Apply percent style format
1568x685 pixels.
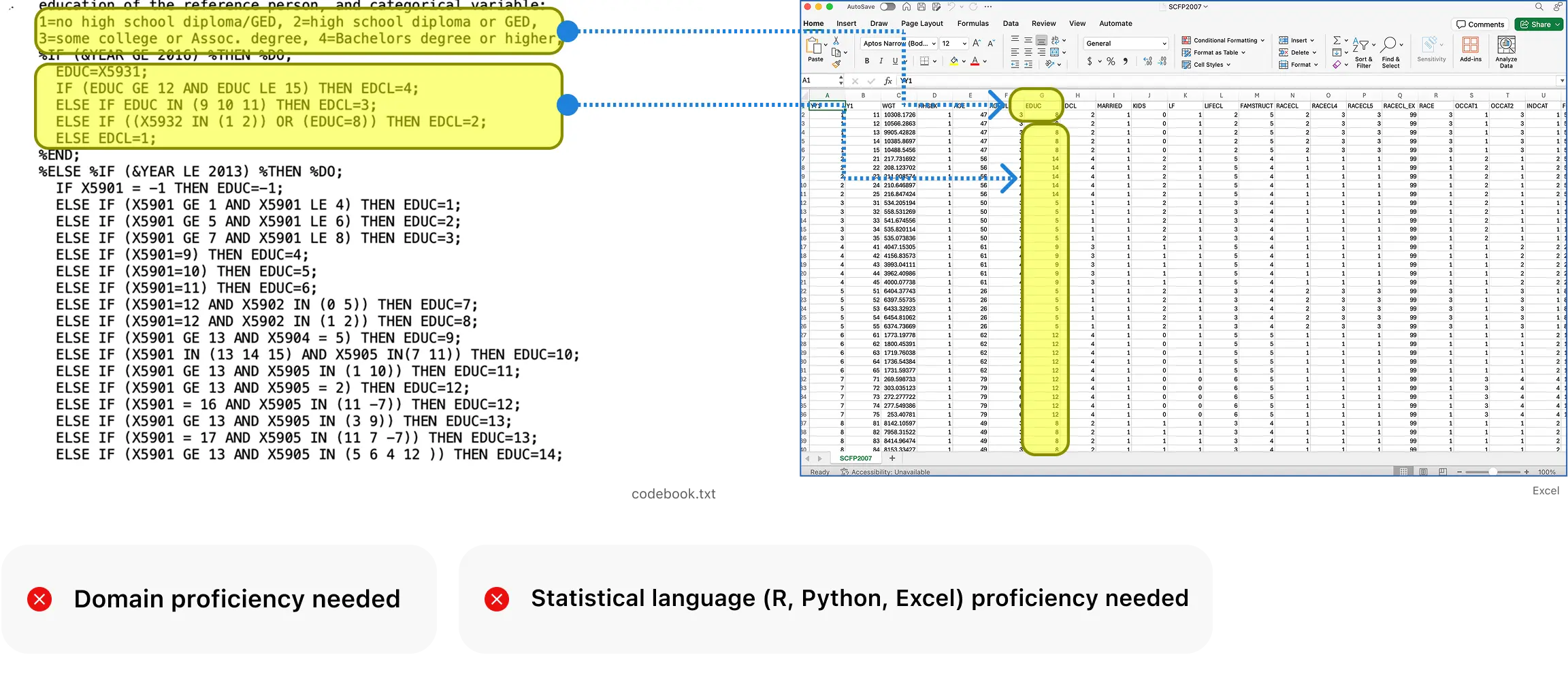pyautogui.click(x=1111, y=61)
